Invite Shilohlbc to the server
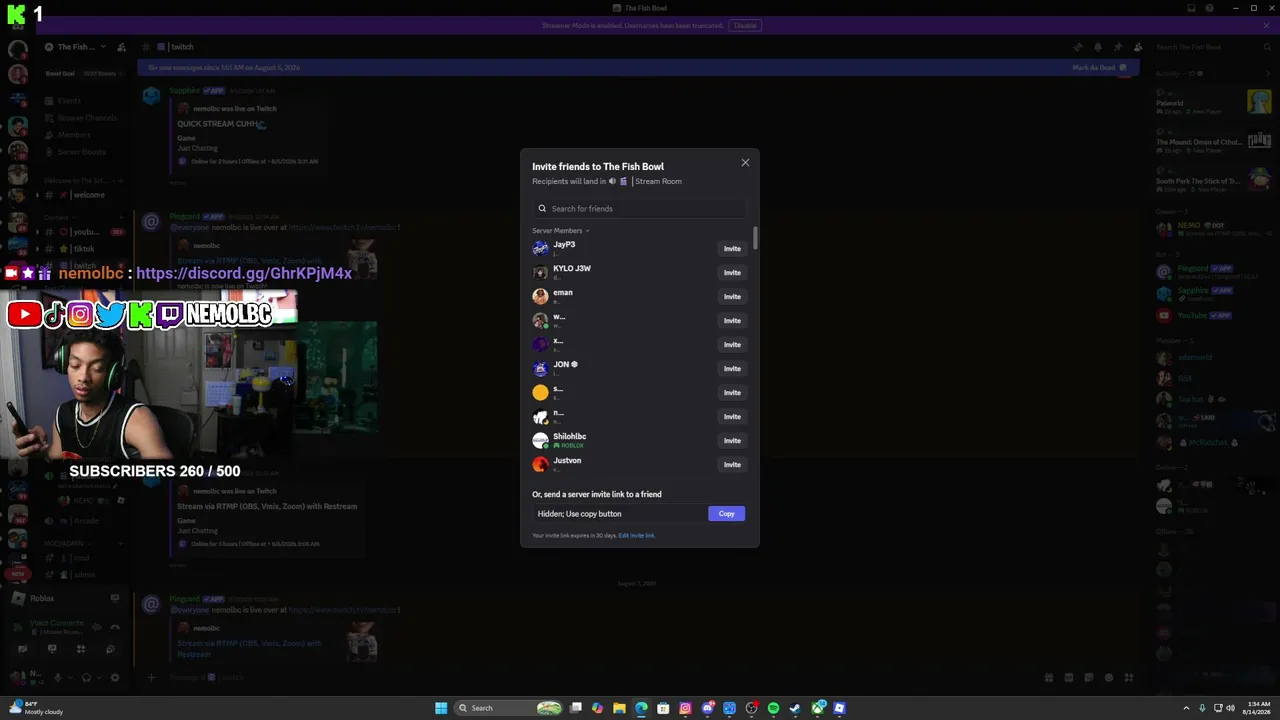1280x720 pixels. point(732,441)
